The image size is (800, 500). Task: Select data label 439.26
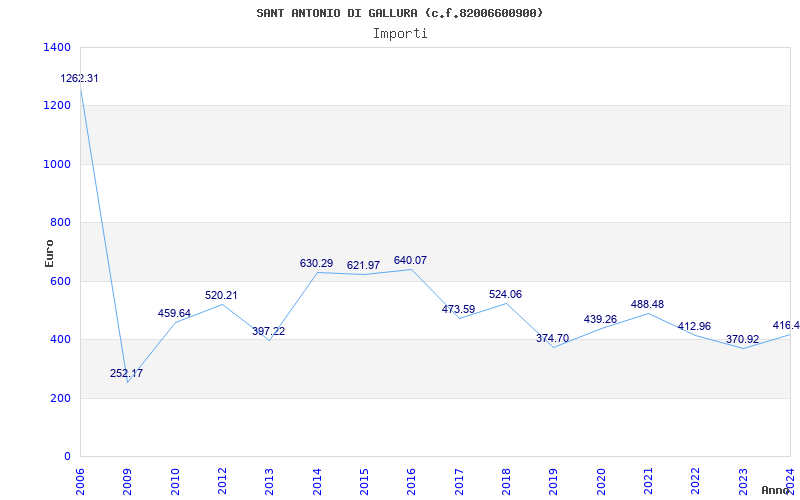(x=601, y=319)
